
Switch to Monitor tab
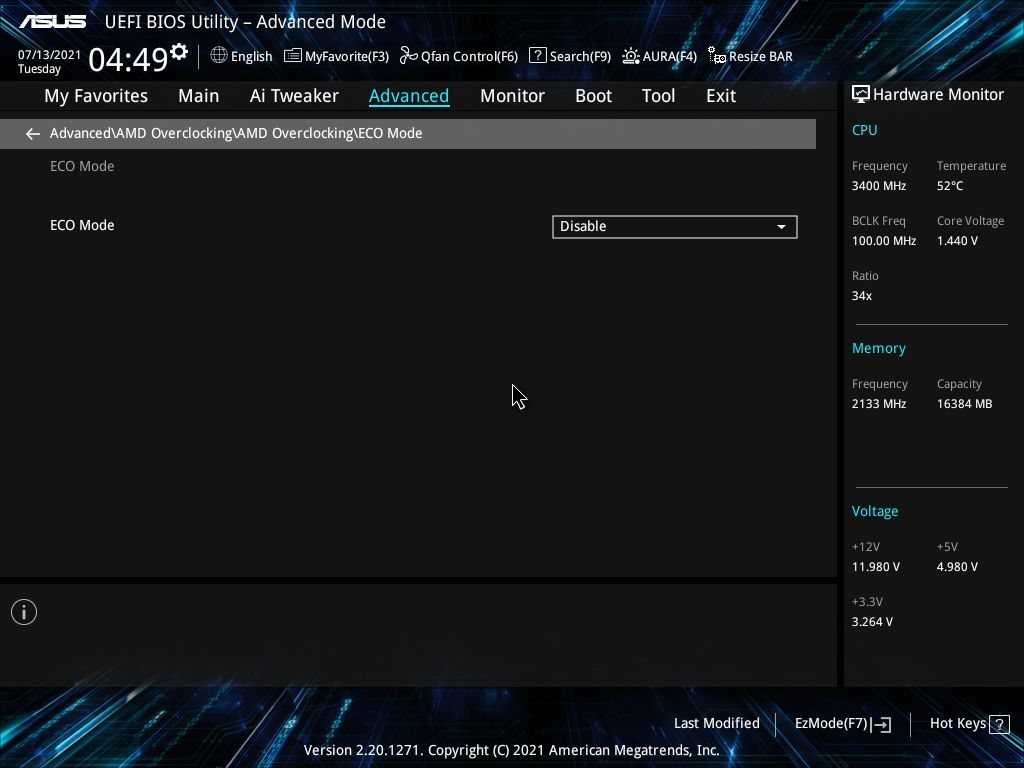[512, 96]
